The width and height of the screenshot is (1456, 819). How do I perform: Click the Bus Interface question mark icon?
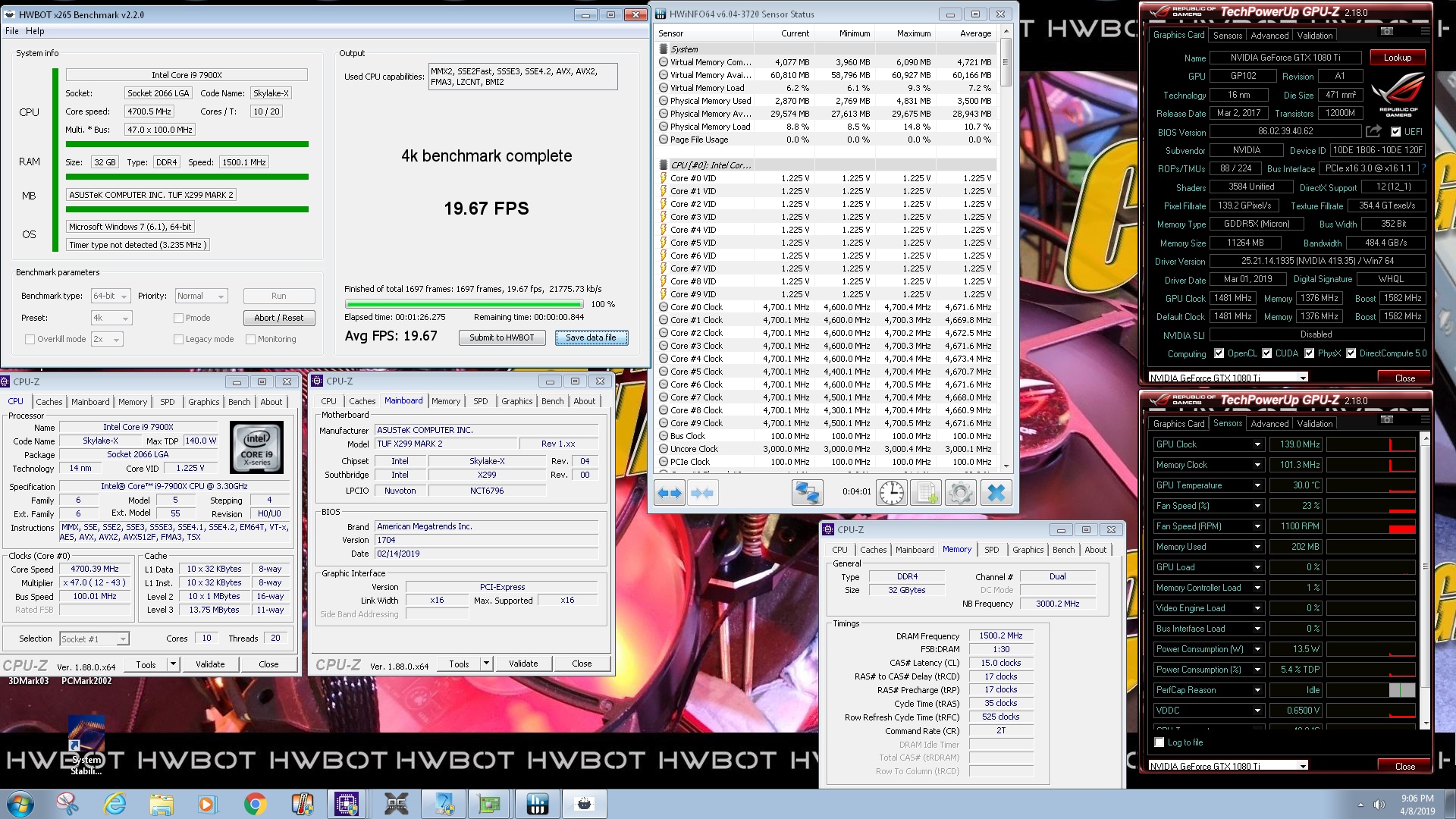tap(1423, 168)
